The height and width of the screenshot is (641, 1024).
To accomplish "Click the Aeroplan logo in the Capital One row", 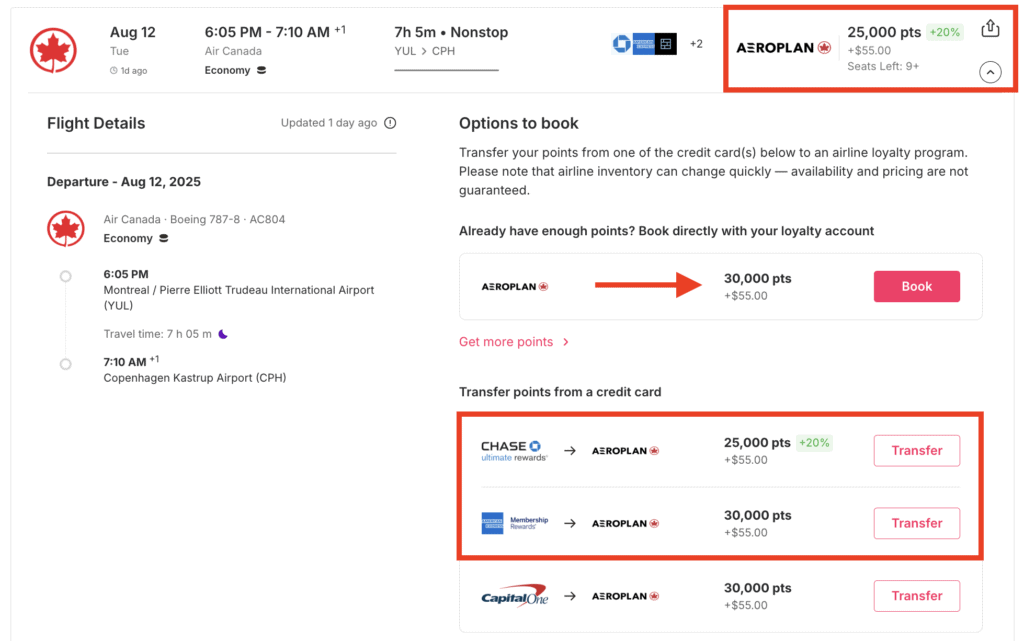I will (625, 596).
